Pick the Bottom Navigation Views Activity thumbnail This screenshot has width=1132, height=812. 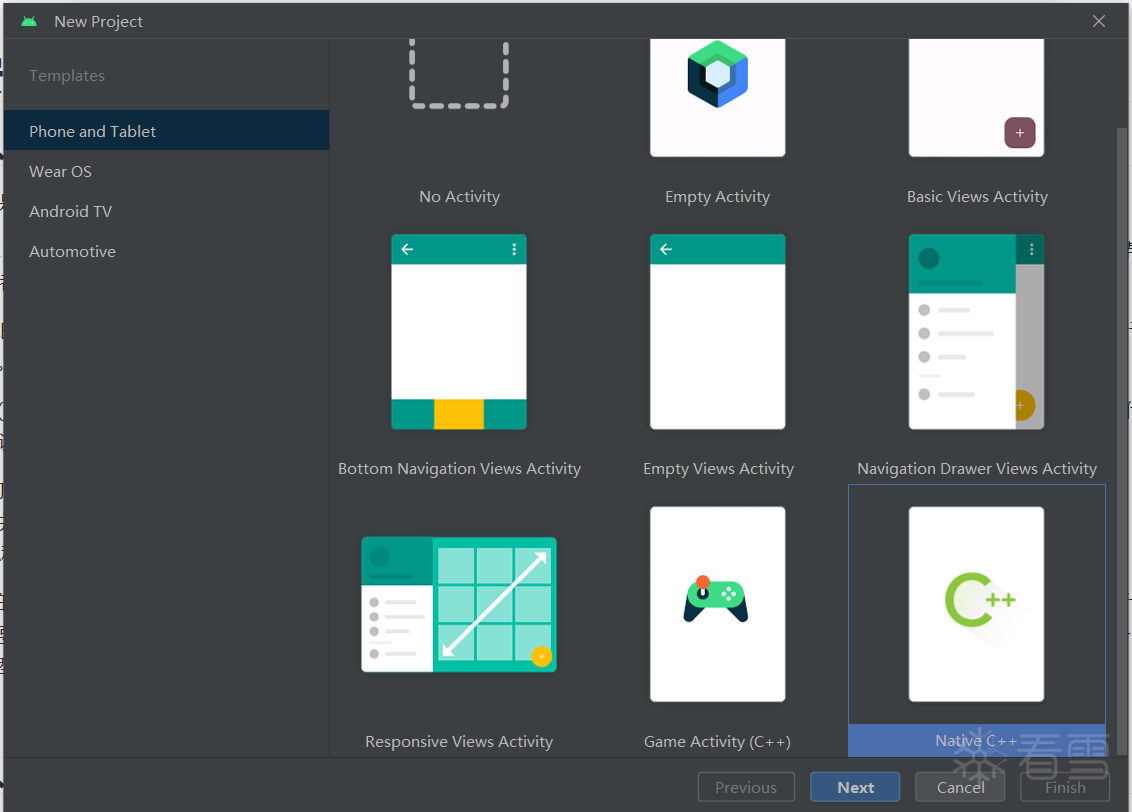click(x=459, y=332)
